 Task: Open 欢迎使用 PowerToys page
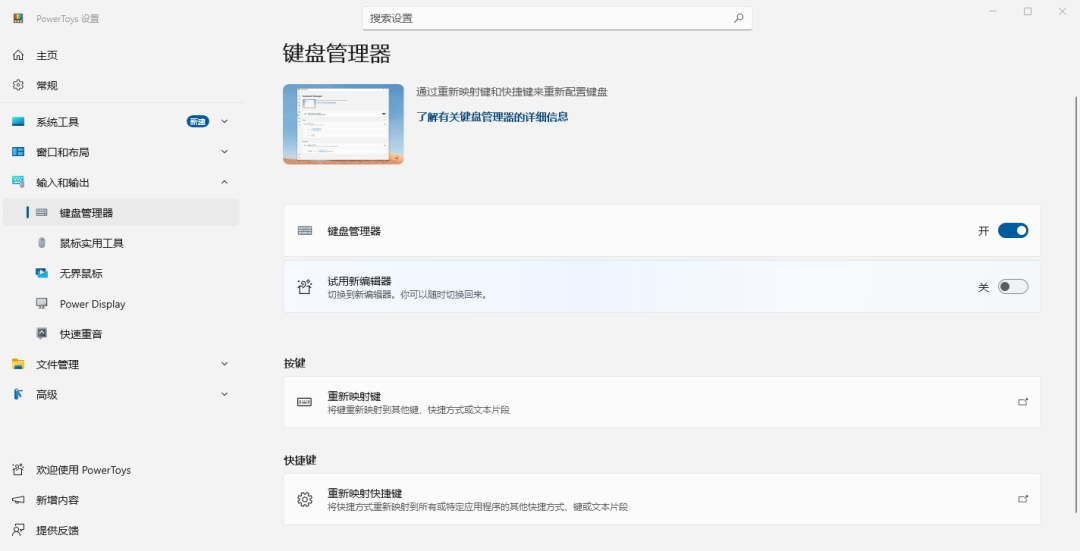click(x=121, y=470)
